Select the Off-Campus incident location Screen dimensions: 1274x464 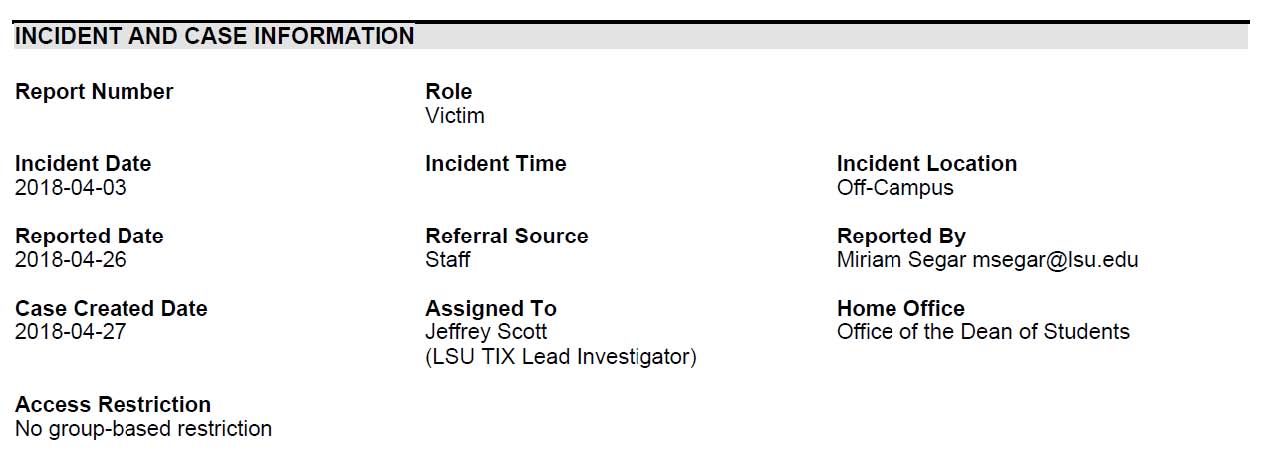tap(895, 188)
